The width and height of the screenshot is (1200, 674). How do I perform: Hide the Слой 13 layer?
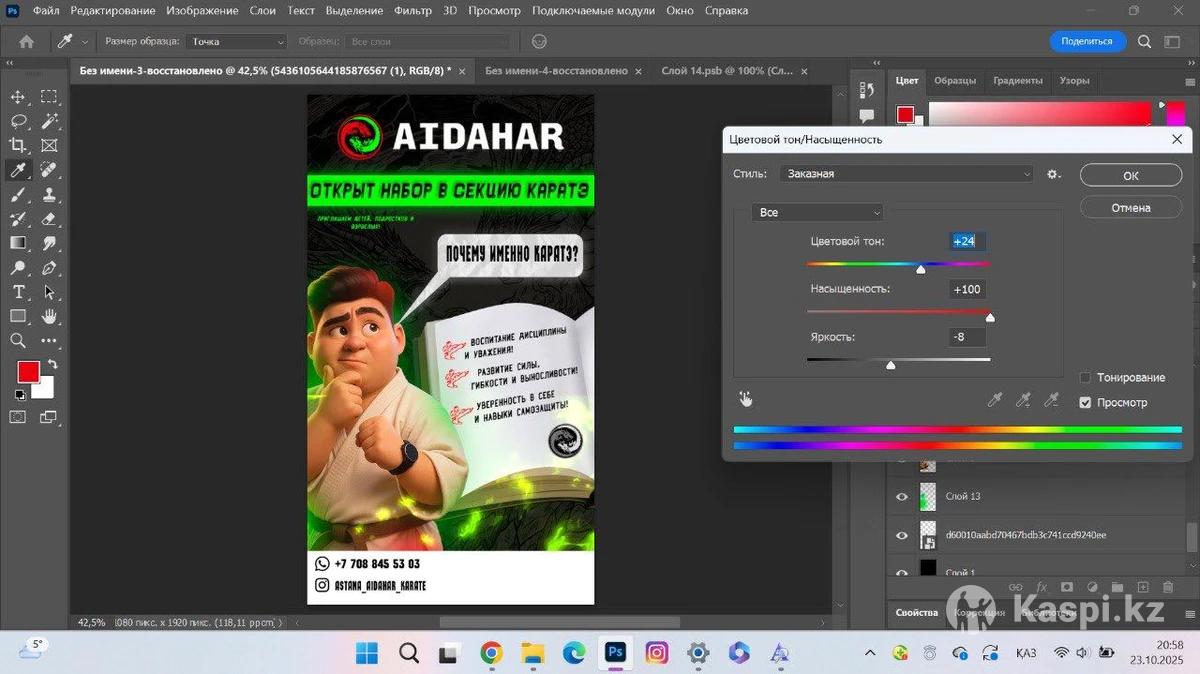coord(902,496)
